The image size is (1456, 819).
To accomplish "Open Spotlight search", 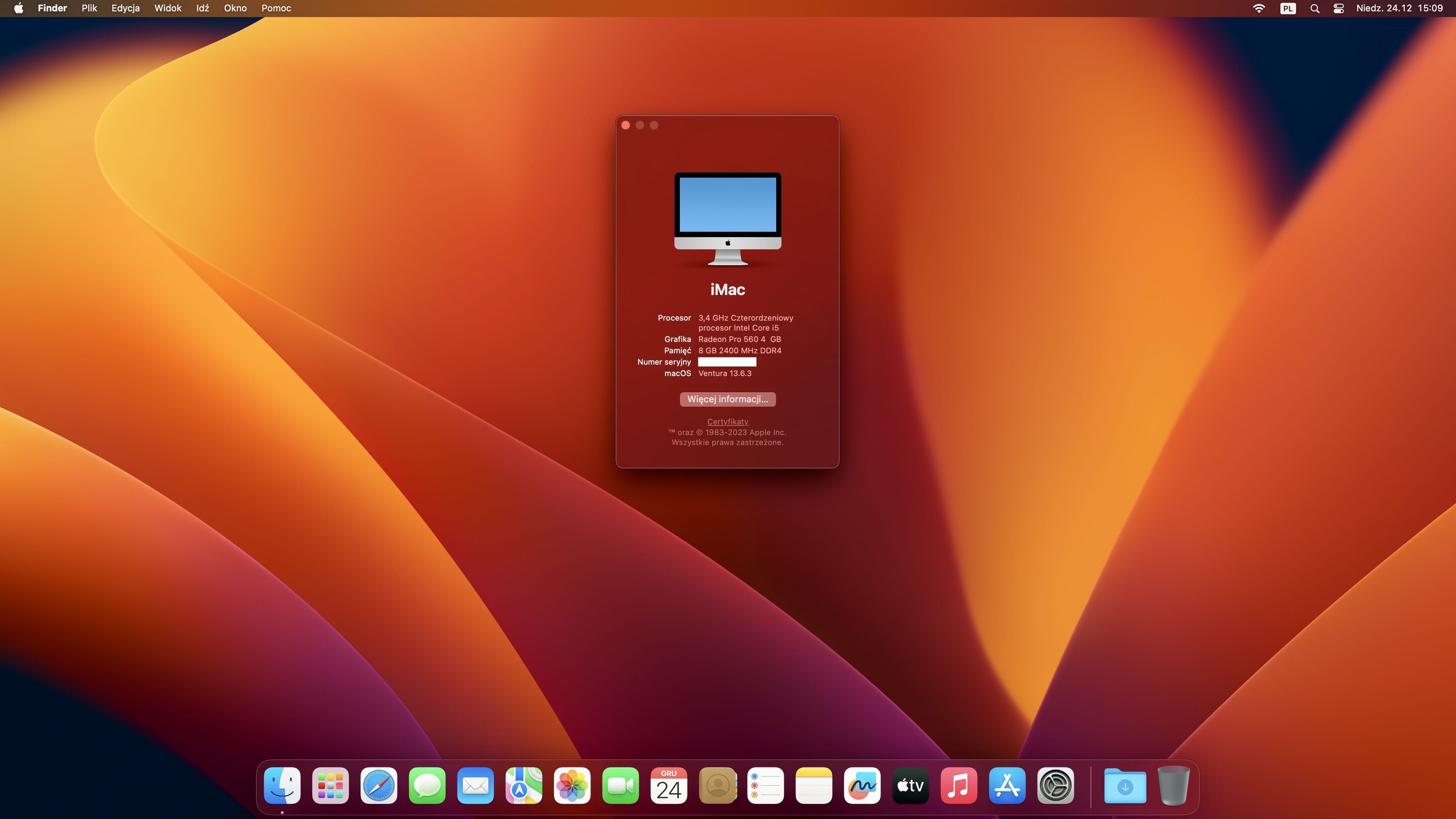I will pyautogui.click(x=1315, y=9).
